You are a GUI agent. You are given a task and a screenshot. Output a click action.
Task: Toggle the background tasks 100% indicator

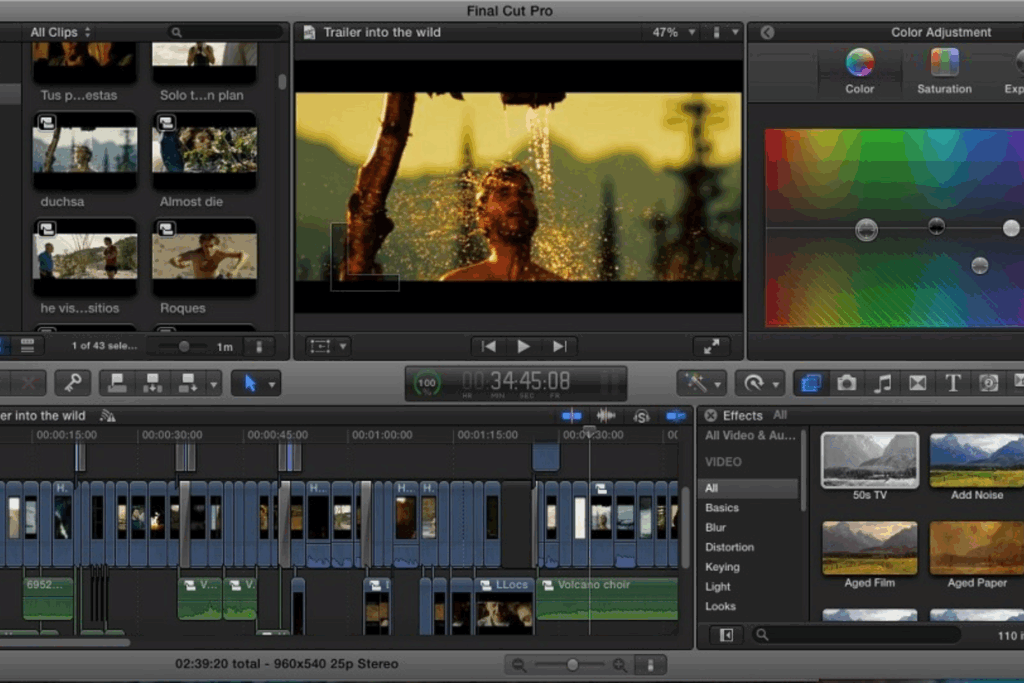(427, 383)
